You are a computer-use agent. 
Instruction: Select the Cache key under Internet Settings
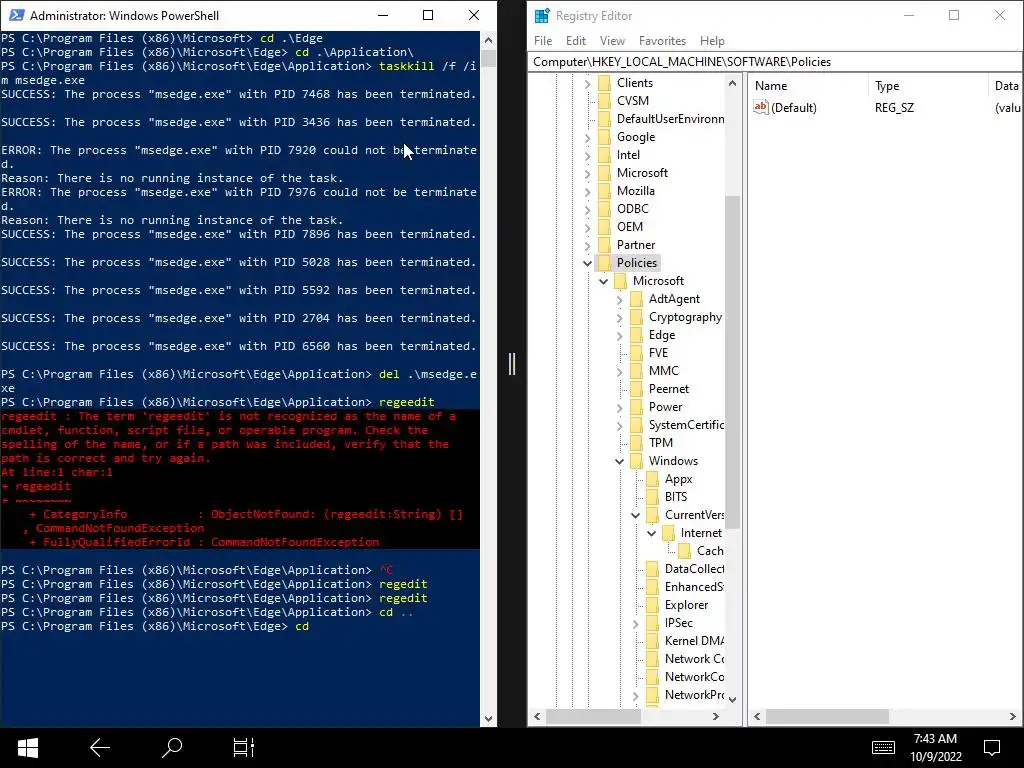709,551
